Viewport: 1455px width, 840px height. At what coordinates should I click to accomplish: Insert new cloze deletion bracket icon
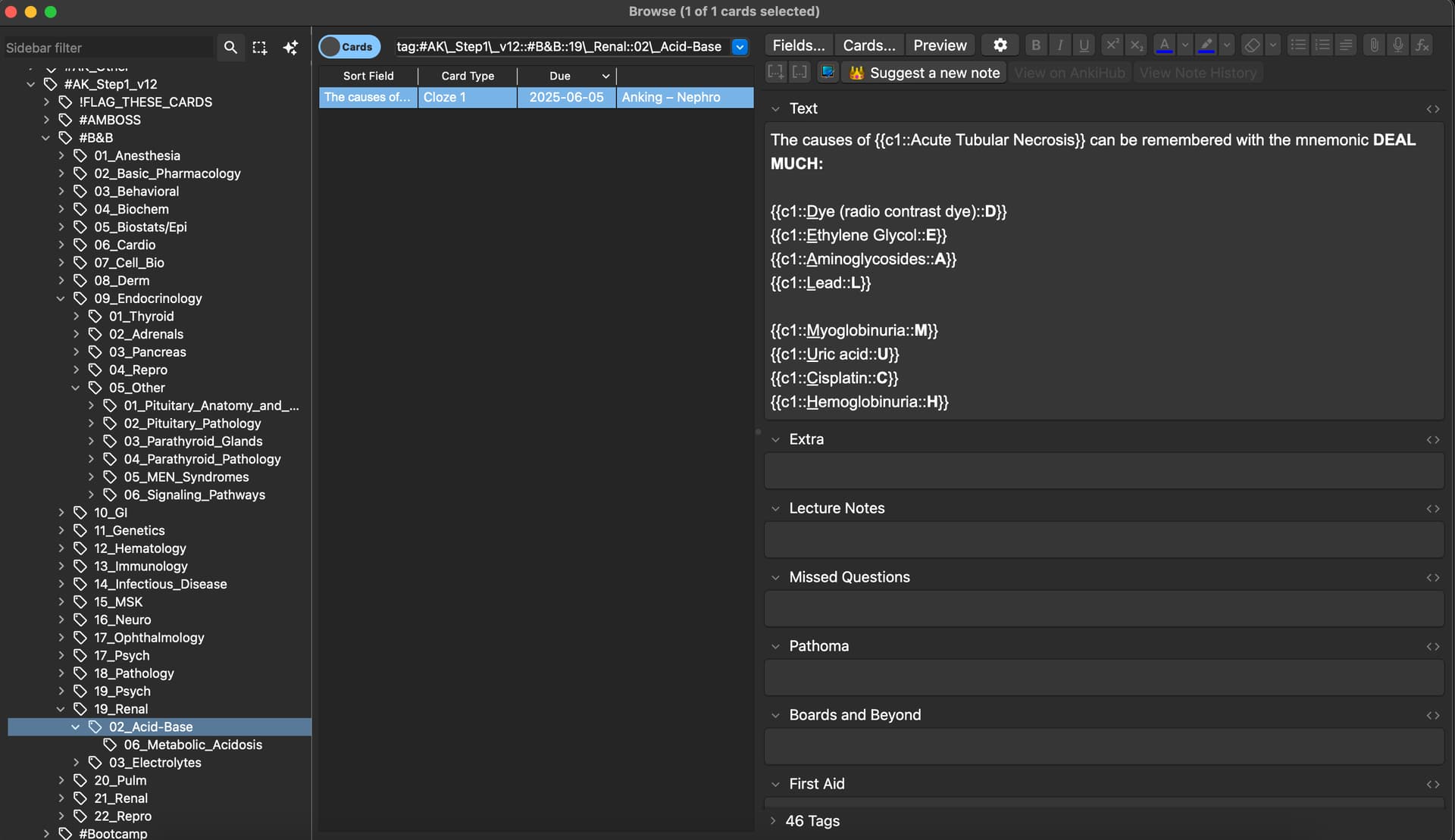click(775, 73)
